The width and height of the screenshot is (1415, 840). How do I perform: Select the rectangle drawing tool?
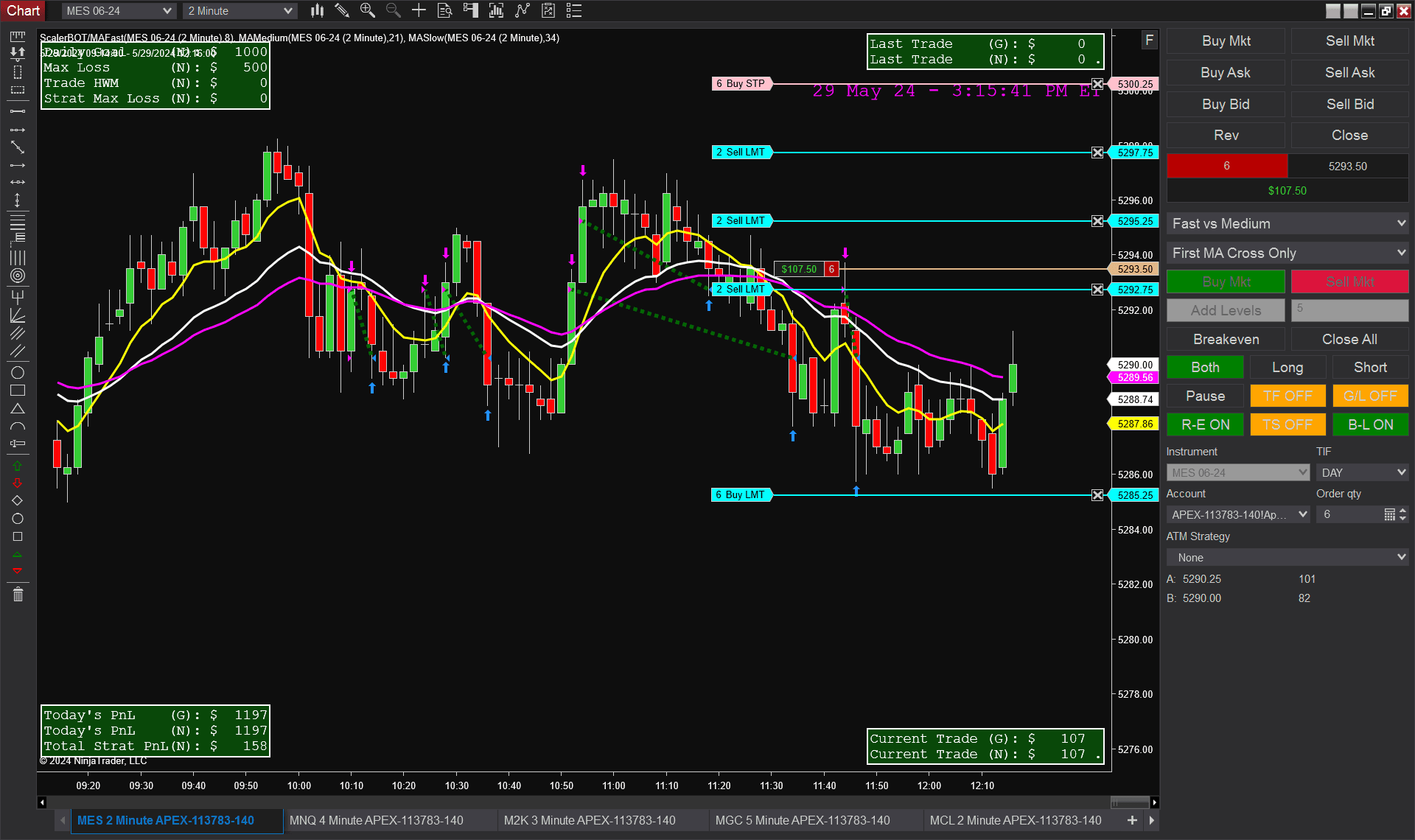point(16,391)
